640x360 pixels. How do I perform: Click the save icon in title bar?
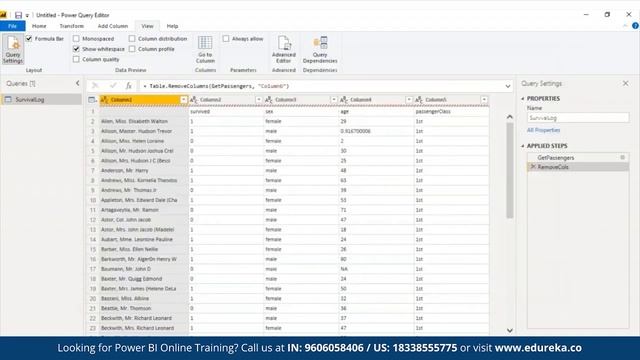point(18,15)
